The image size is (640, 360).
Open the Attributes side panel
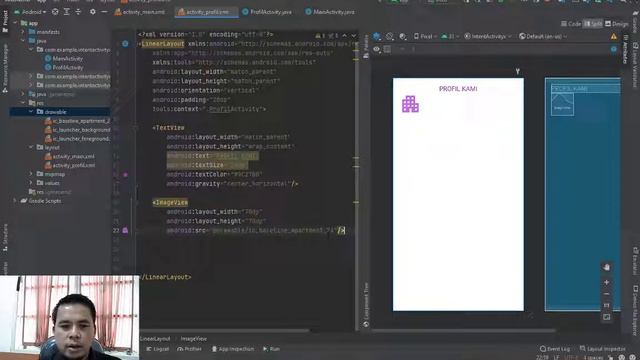pyautogui.click(x=624, y=49)
